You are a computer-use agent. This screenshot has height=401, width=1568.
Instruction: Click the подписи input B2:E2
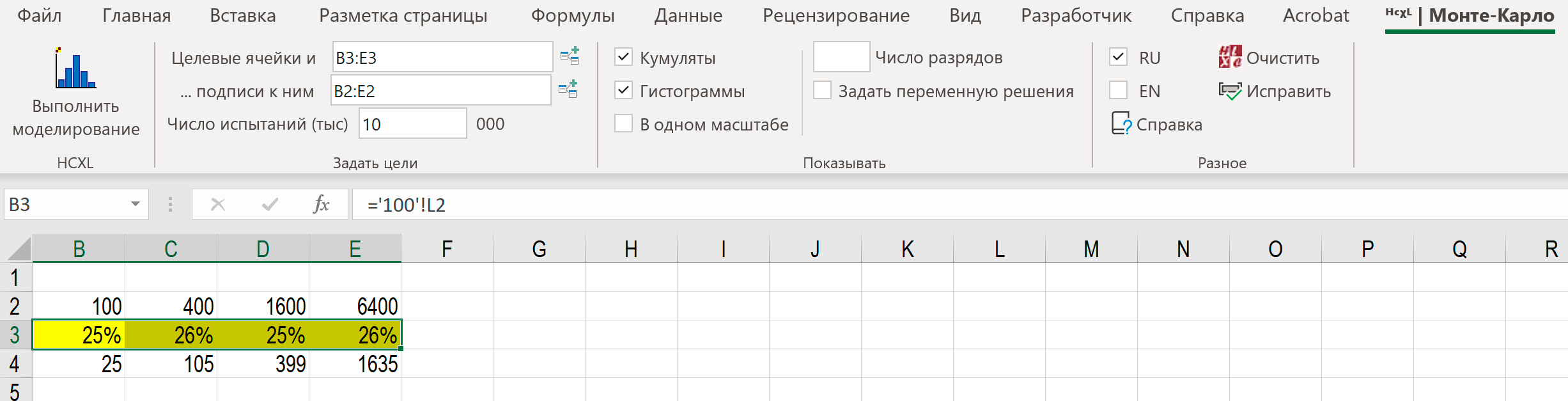pos(440,90)
